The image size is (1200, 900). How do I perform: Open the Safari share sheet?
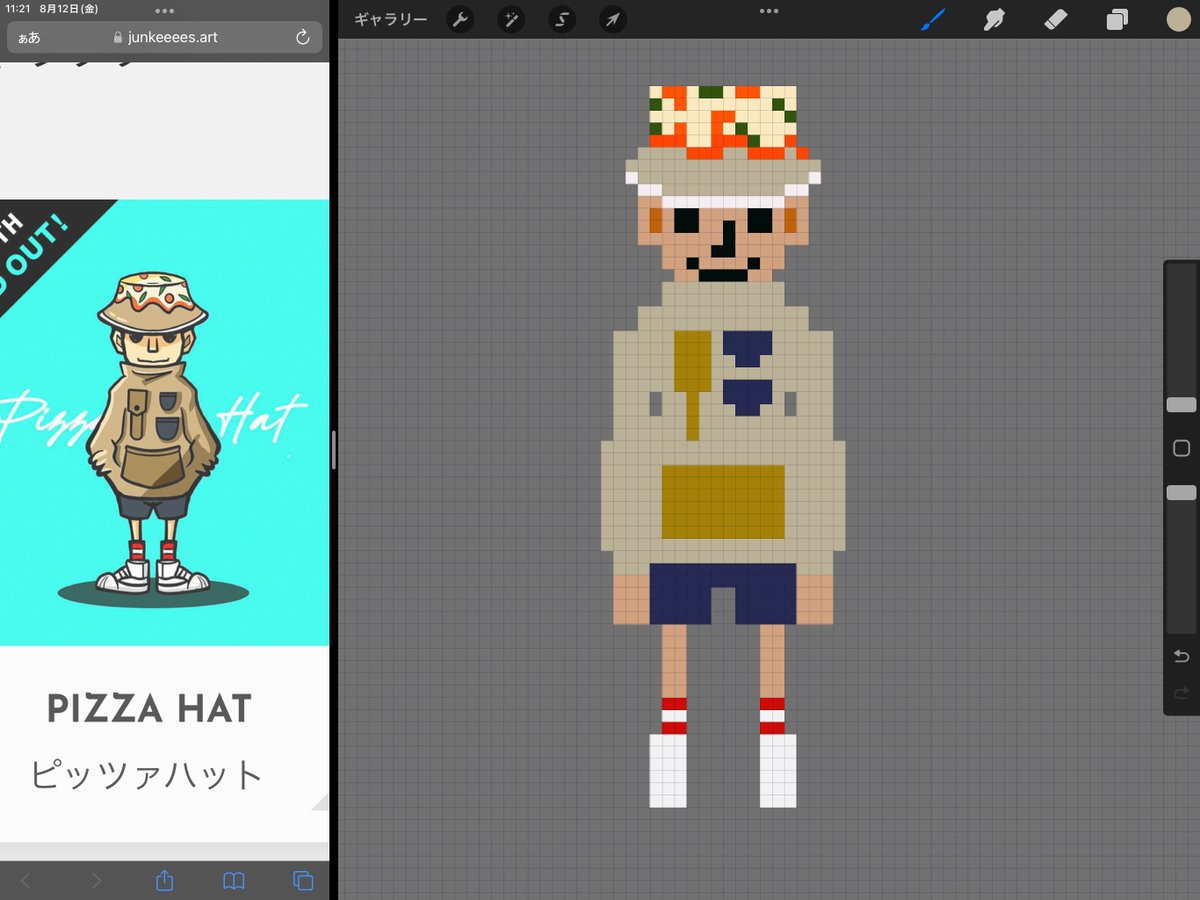[165, 880]
